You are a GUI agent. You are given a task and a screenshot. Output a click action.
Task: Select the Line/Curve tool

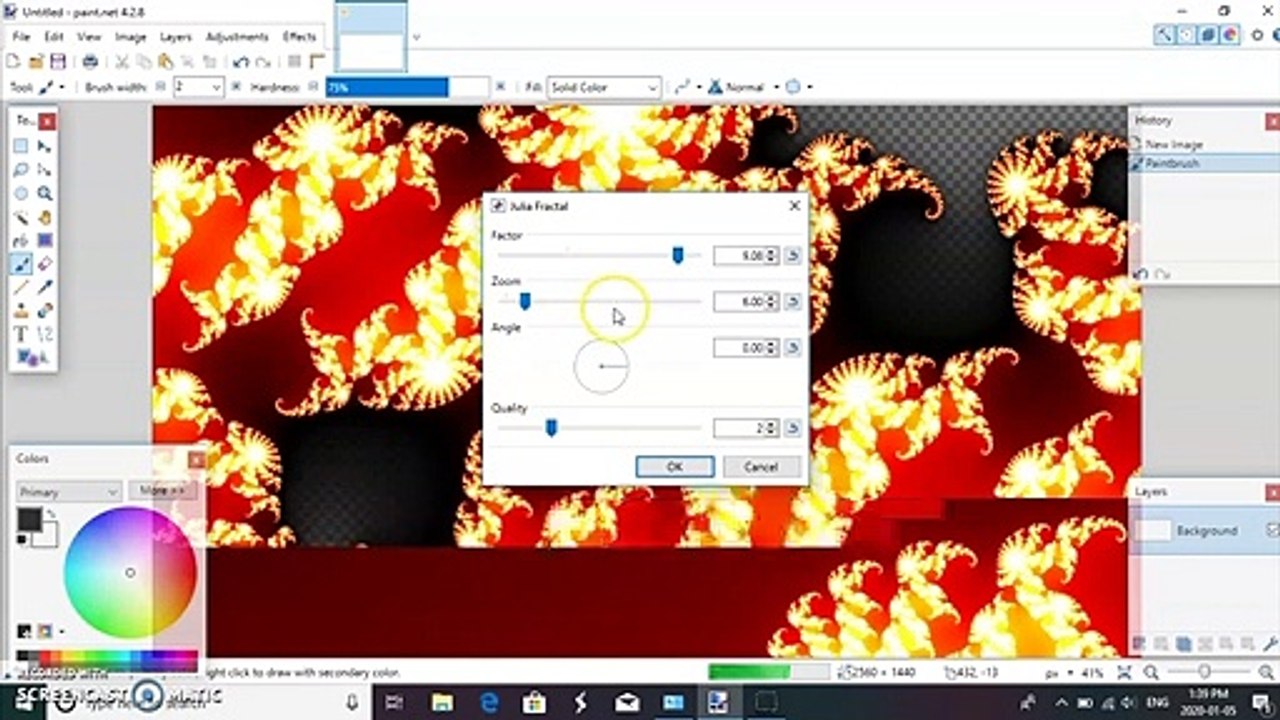[x=45, y=334]
